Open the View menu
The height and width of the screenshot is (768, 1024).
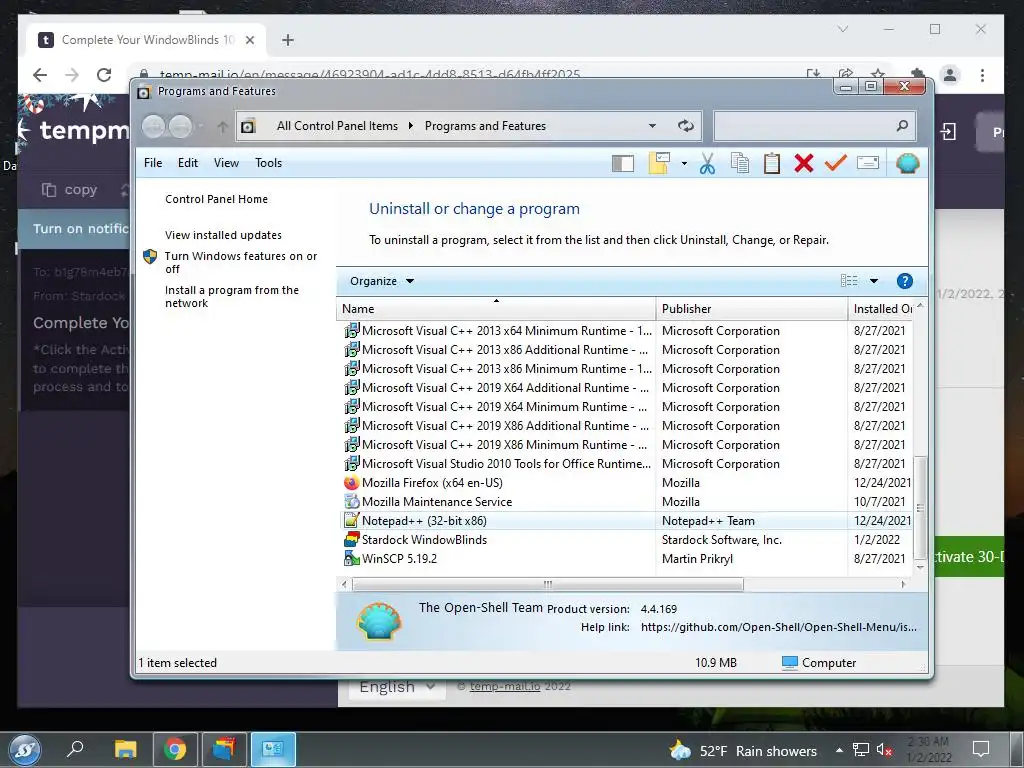[x=226, y=163]
